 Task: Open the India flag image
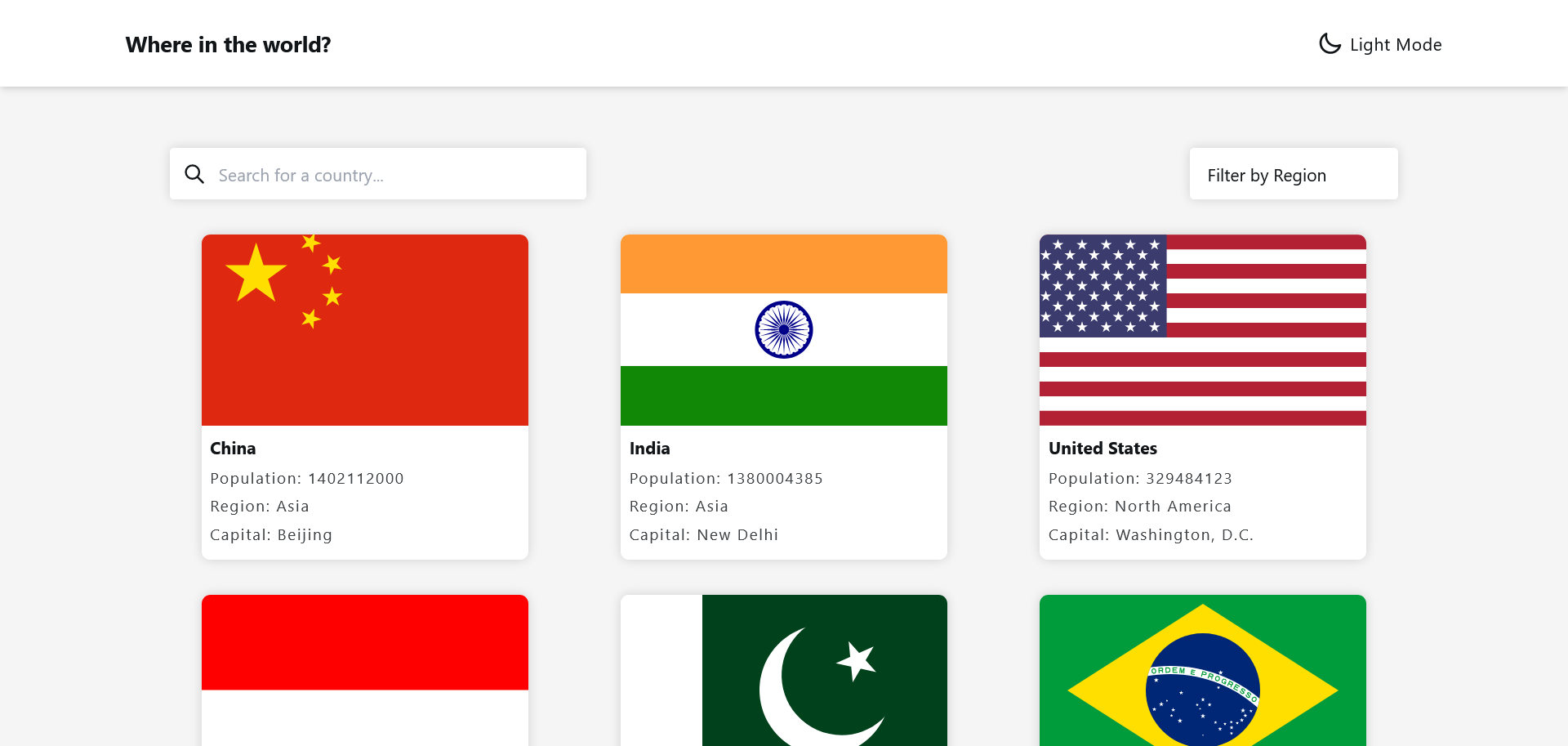point(784,330)
